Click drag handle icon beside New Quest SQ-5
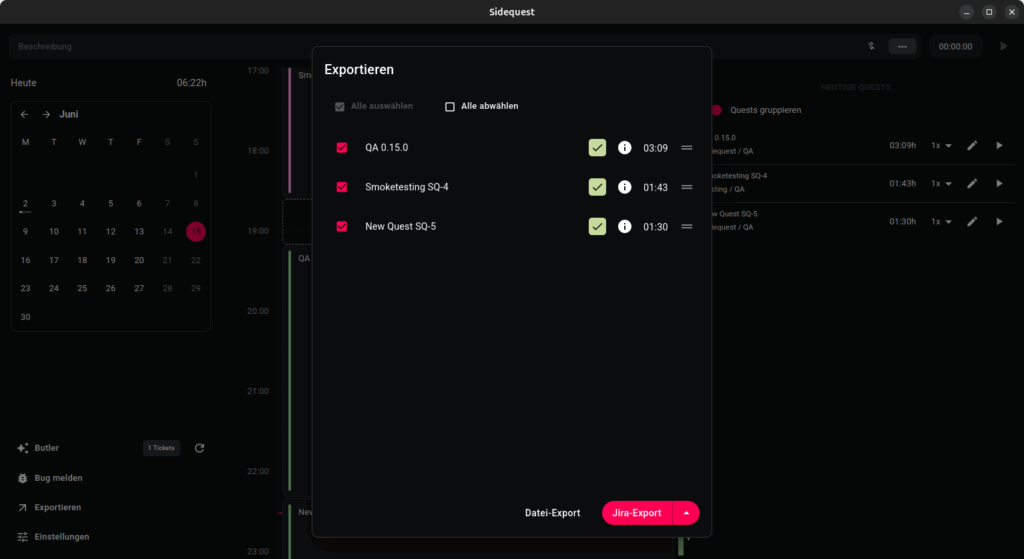Viewport: 1024px width, 559px height. [687, 226]
